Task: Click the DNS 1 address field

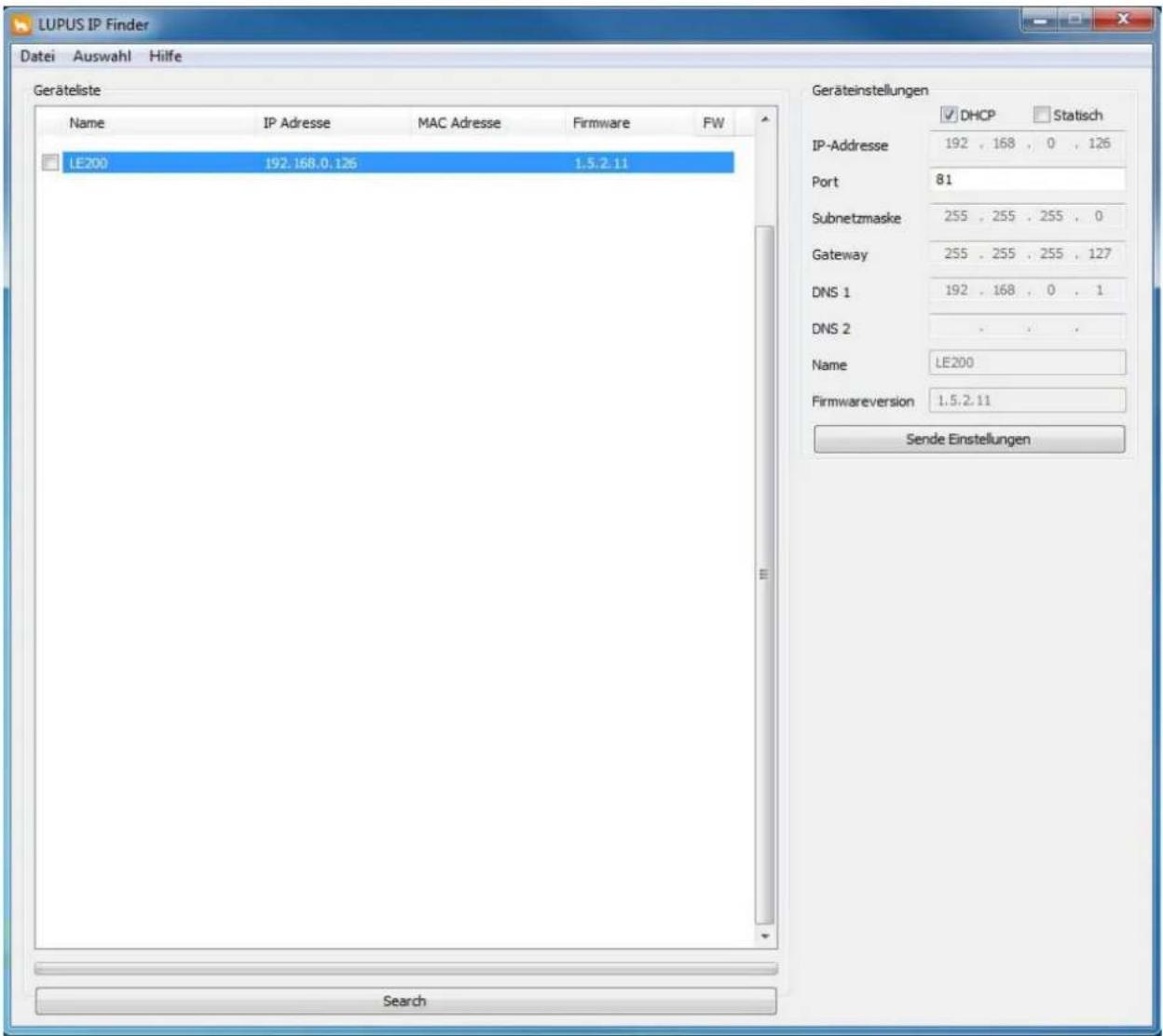Action: 1027,290
